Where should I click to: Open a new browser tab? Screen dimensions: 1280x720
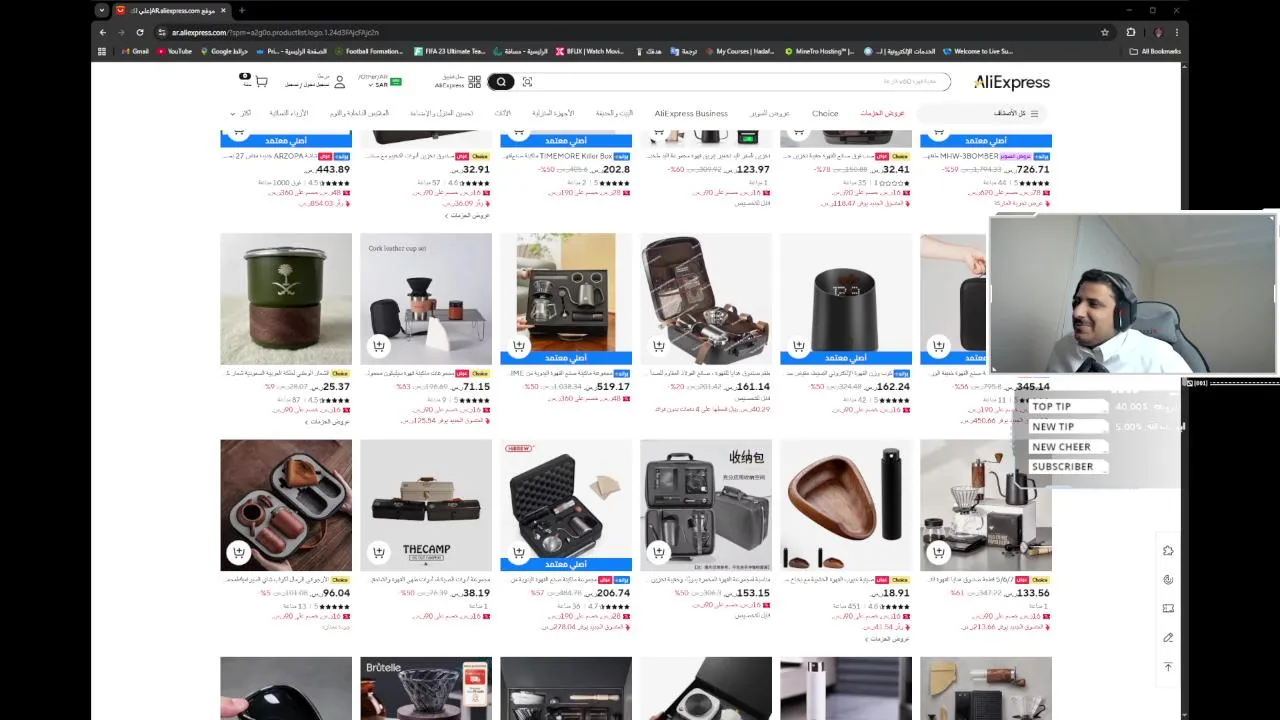pyautogui.click(x=242, y=10)
